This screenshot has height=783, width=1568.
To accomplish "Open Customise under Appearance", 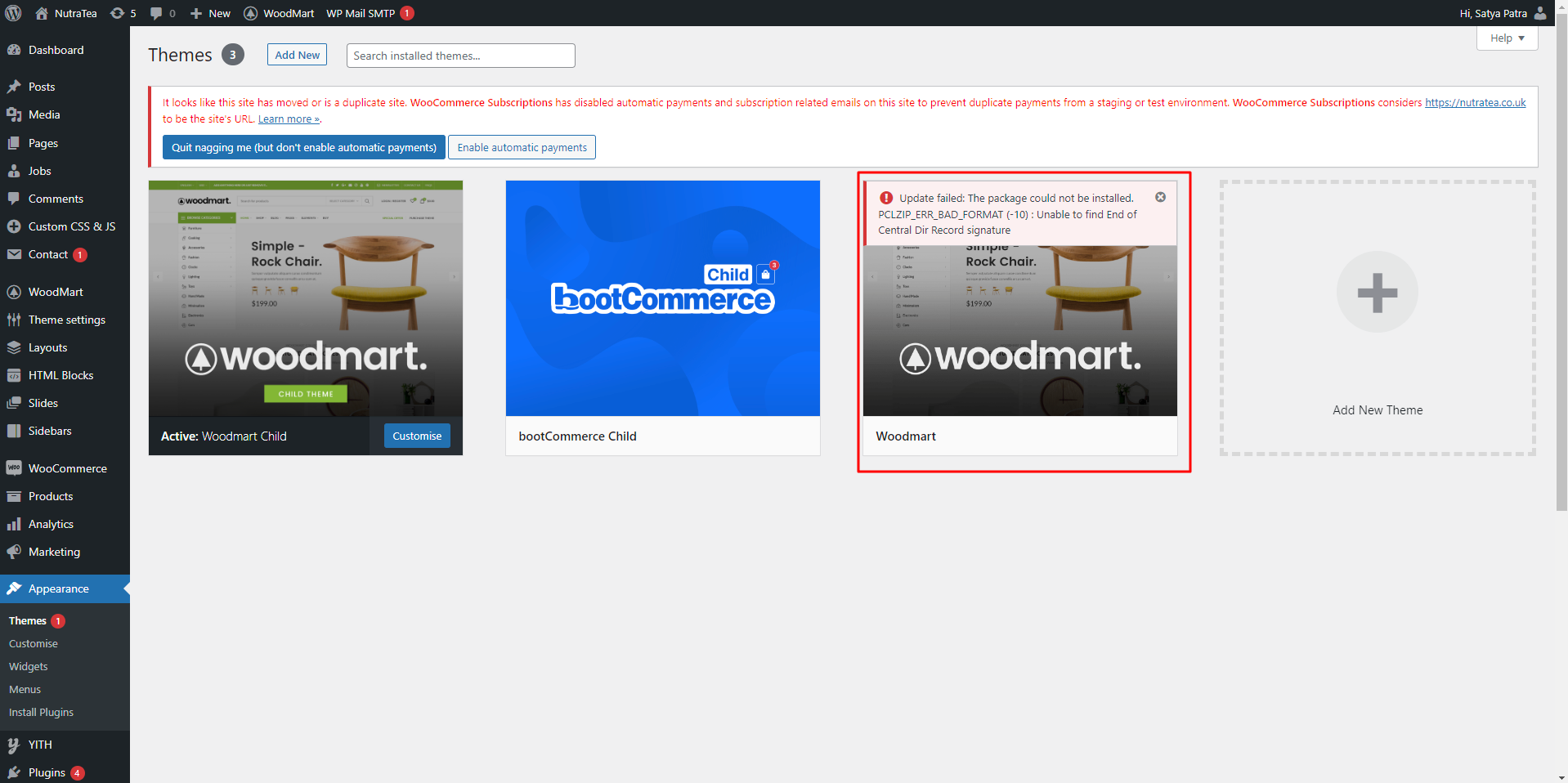I will click(x=34, y=644).
